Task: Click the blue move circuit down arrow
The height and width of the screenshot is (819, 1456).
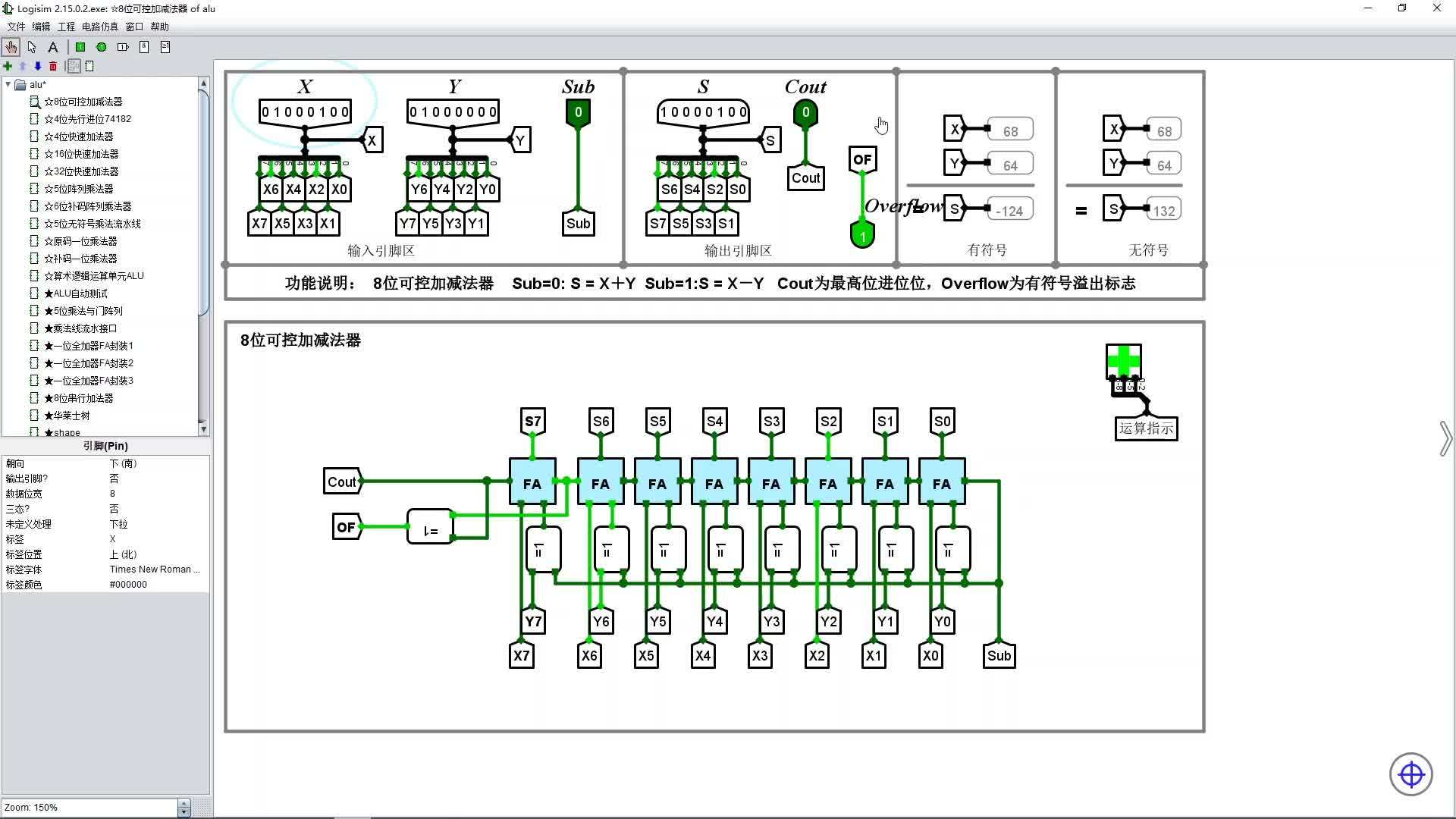Action: coord(37,66)
